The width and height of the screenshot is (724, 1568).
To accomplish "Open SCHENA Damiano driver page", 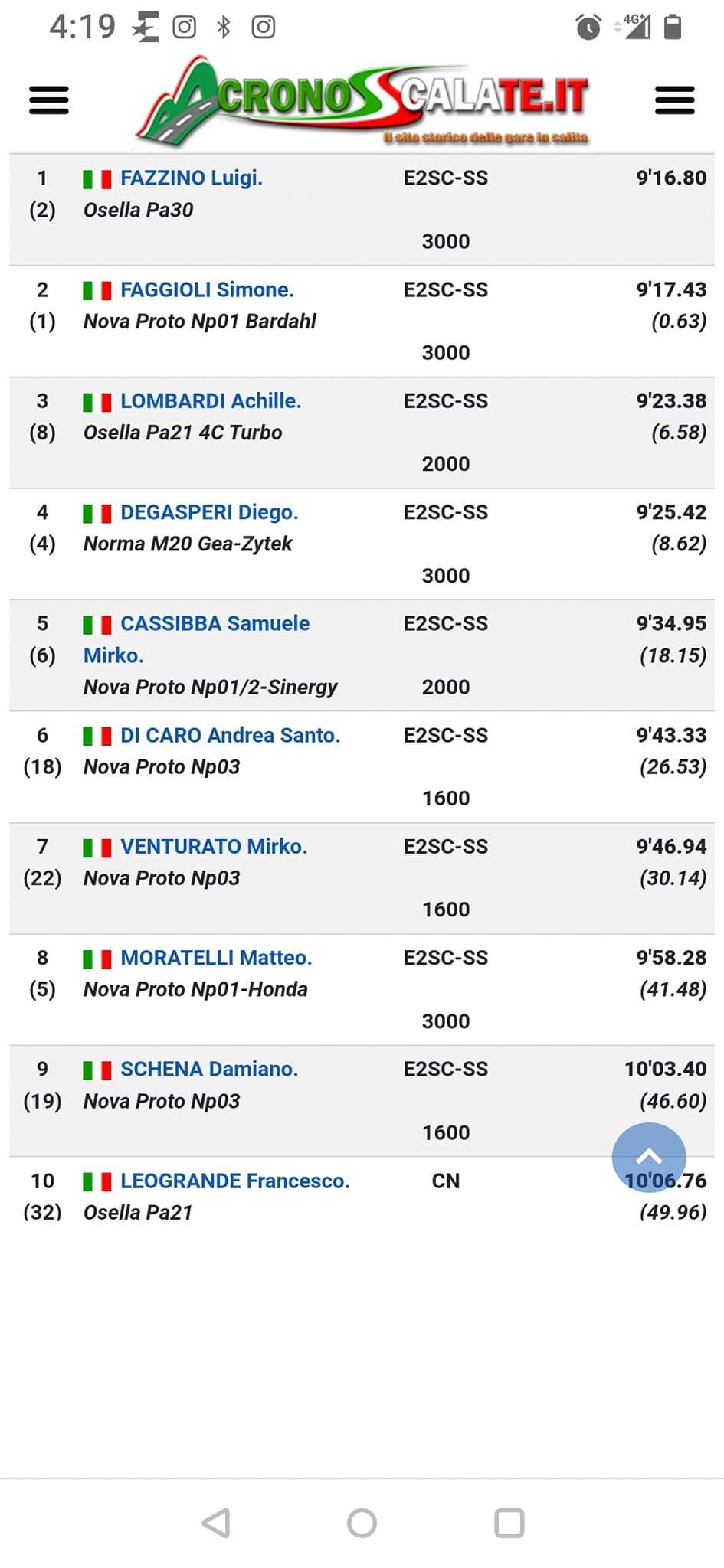I will point(209,1070).
